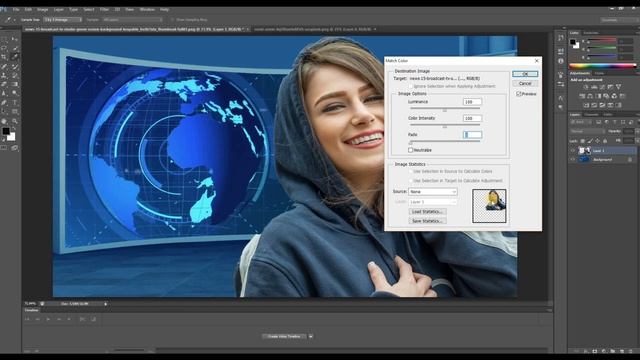Click the Color Intensity slider track
640x360 pixels.
[445, 125]
